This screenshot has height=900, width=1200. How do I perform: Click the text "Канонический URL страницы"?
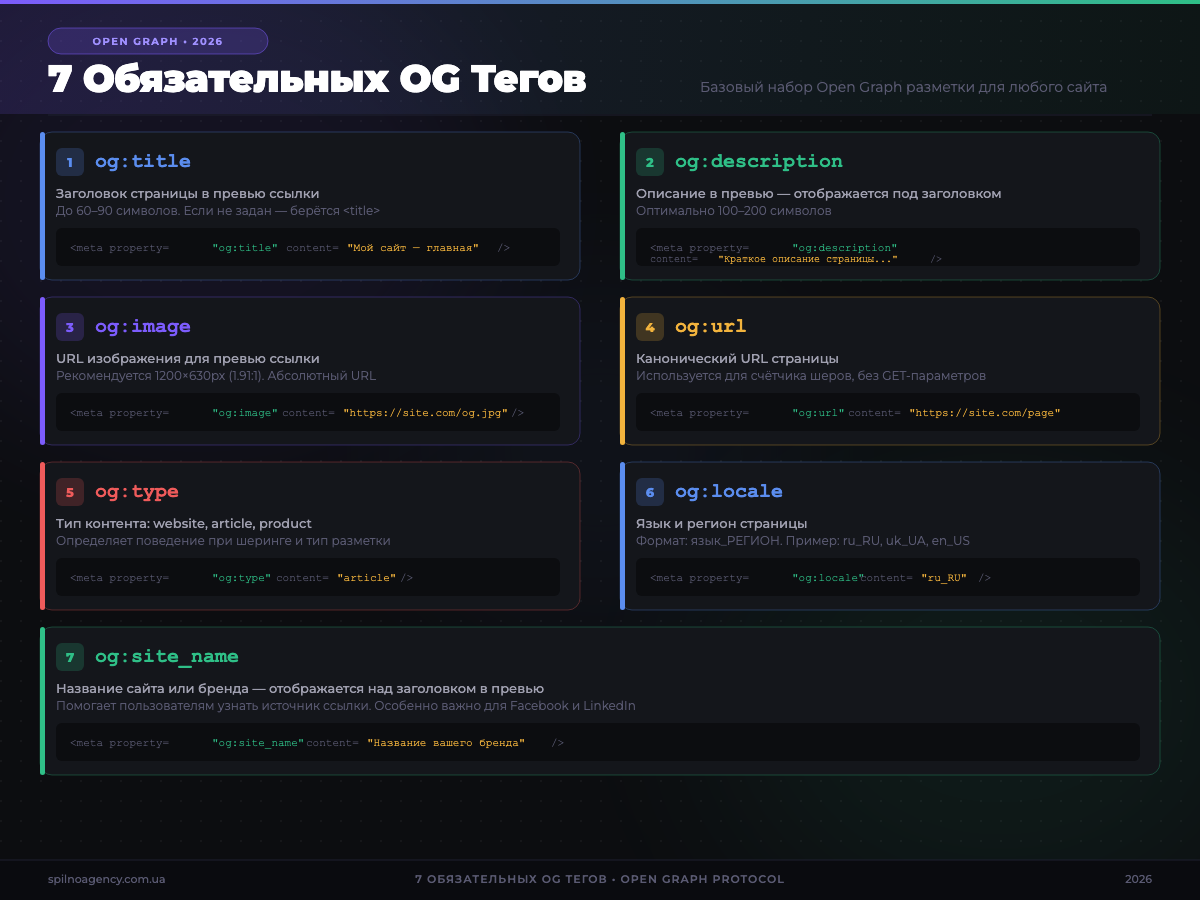pyautogui.click(x=738, y=358)
